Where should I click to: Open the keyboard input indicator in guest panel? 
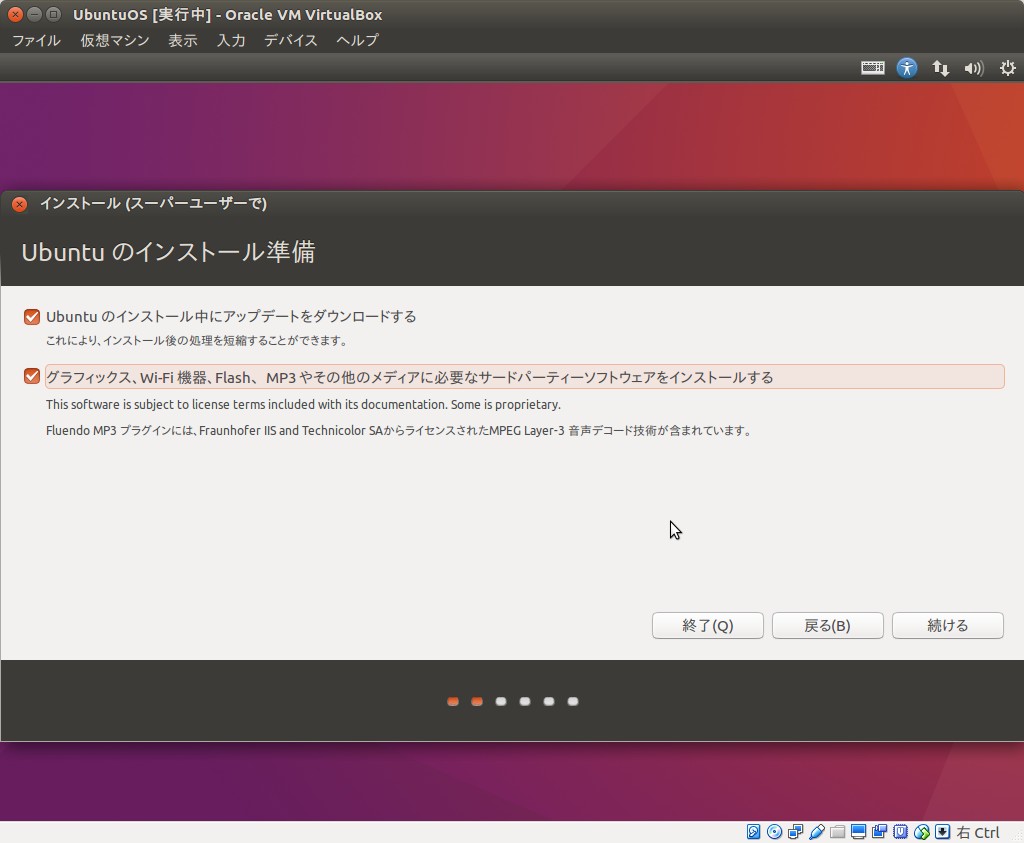[872, 68]
